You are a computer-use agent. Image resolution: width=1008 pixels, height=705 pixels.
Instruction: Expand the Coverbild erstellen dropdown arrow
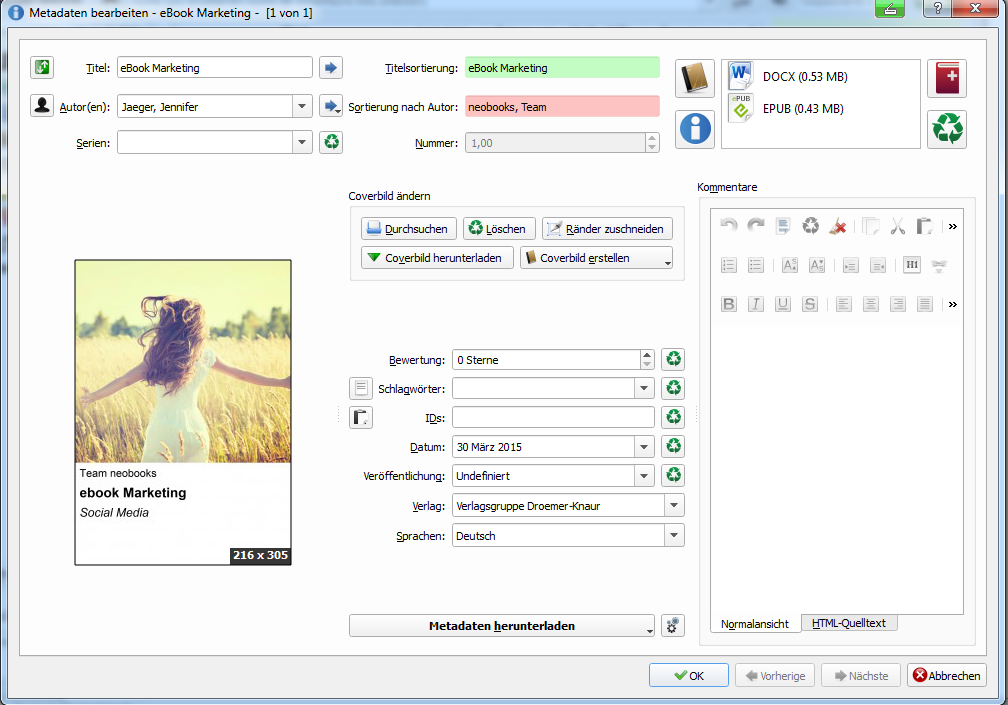662,258
